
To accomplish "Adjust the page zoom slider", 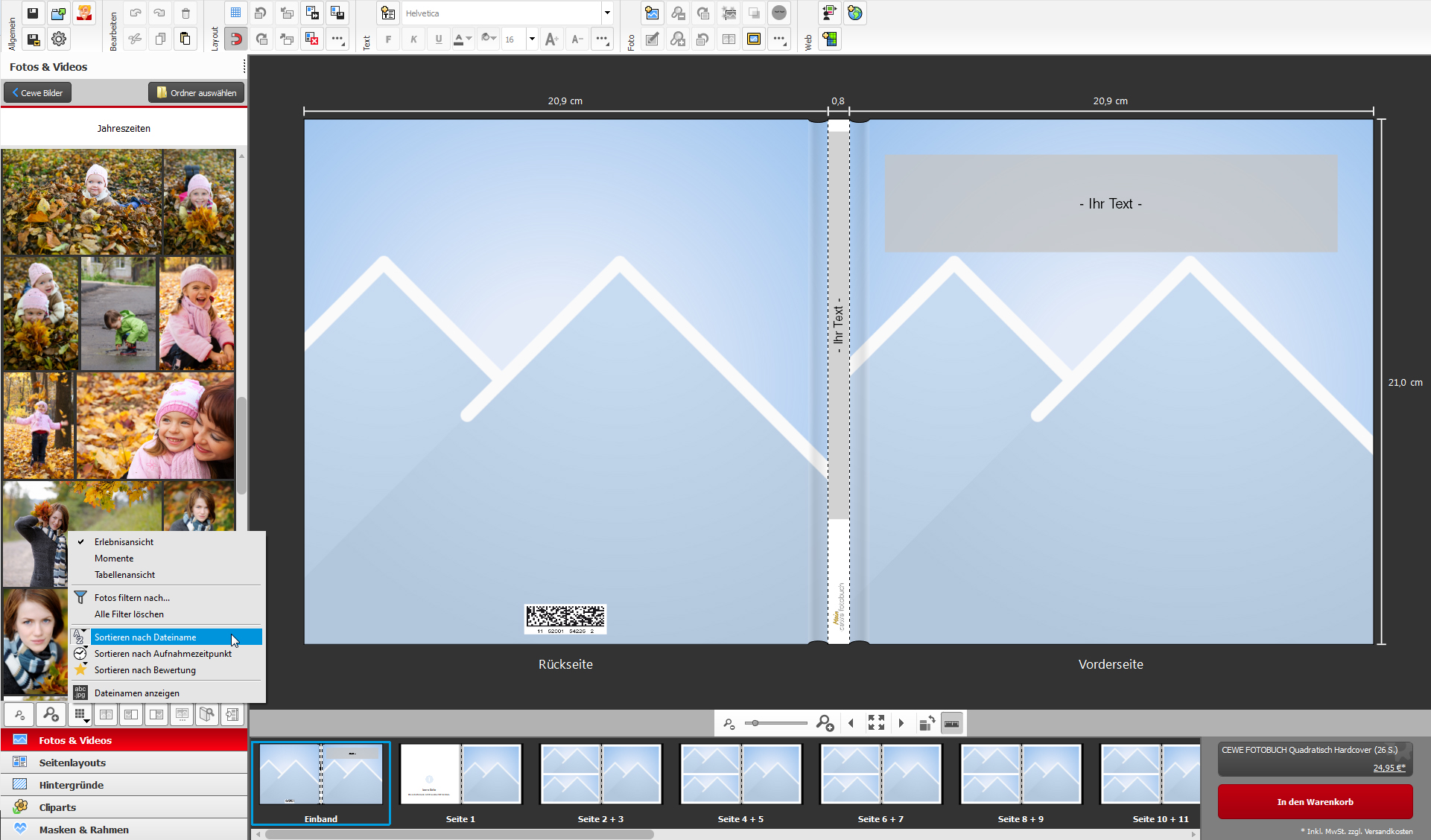I will tap(756, 723).
